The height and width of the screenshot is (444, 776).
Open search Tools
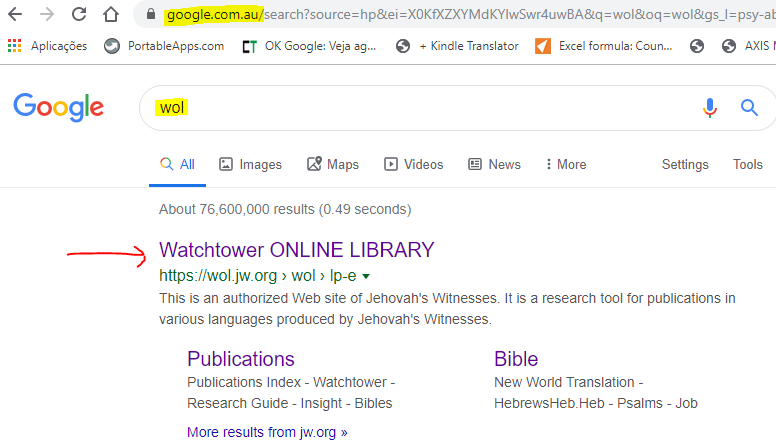point(748,164)
